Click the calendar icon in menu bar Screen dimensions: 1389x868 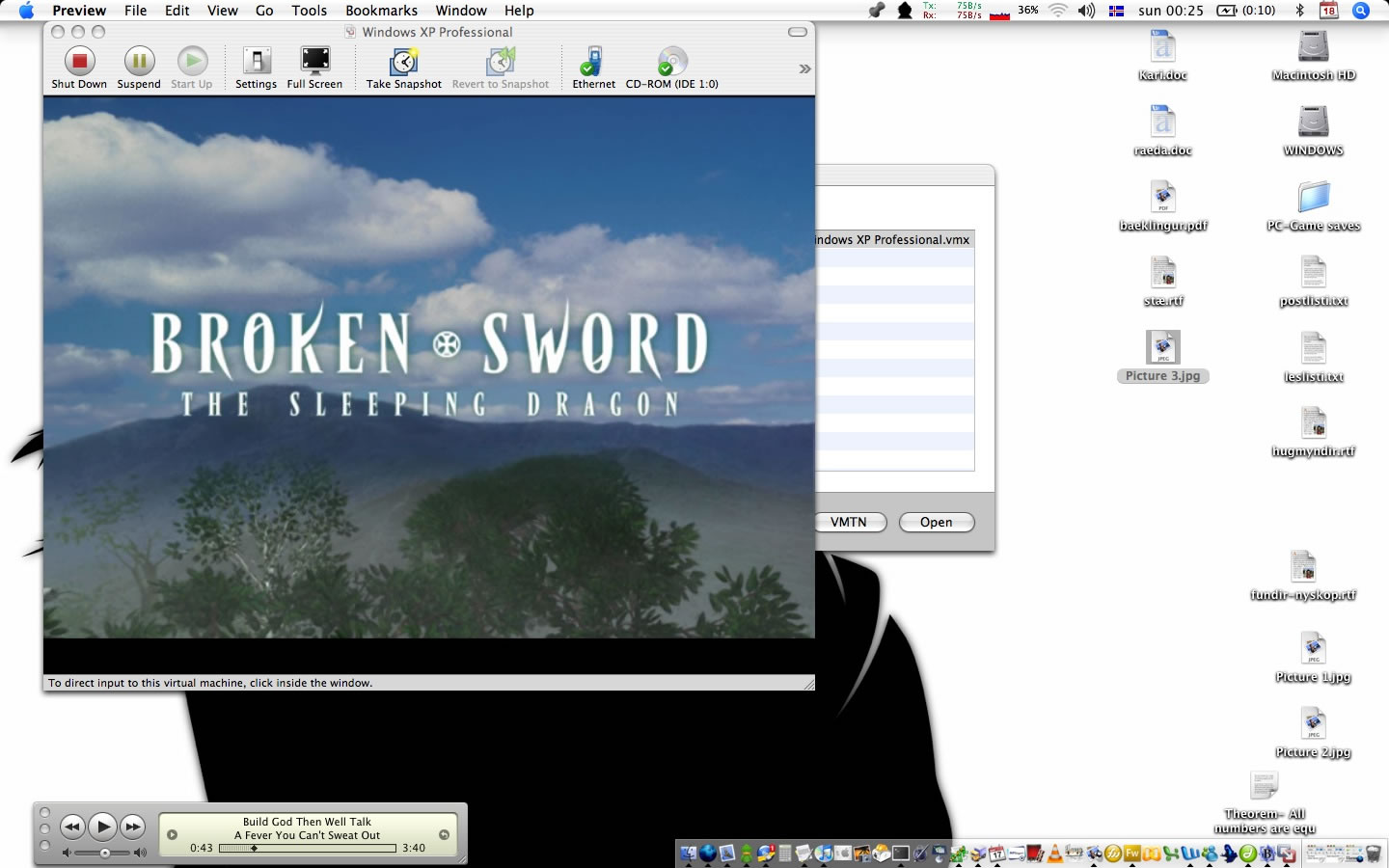[x=1329, y=11]
